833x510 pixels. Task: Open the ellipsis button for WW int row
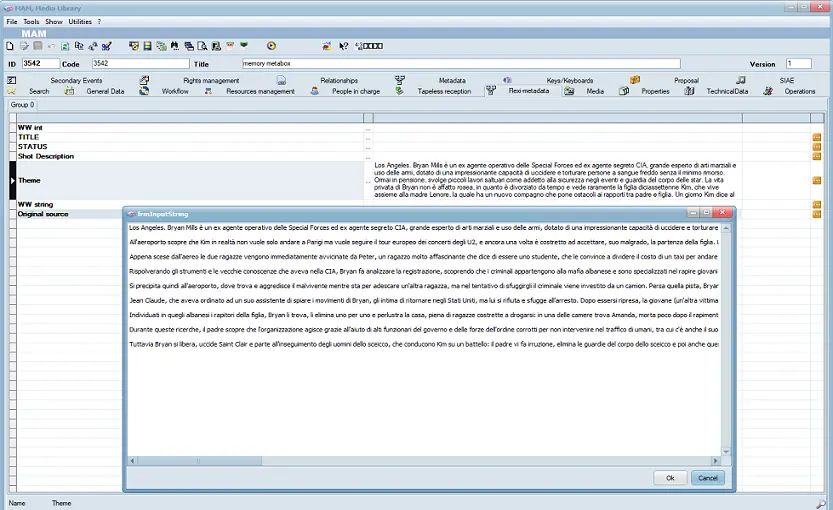368,128
